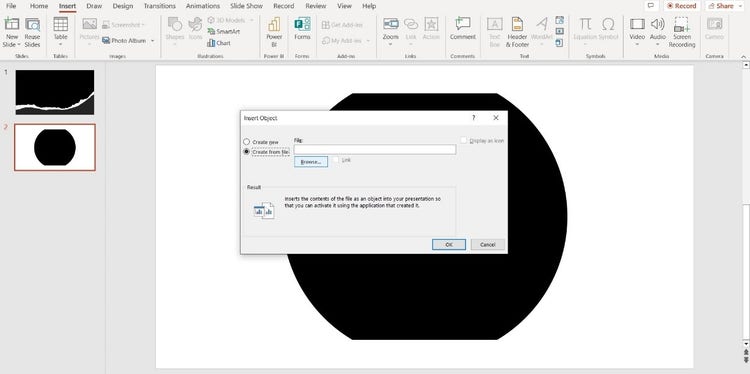
Task: Click the Record button at top right
Action: 682,6
